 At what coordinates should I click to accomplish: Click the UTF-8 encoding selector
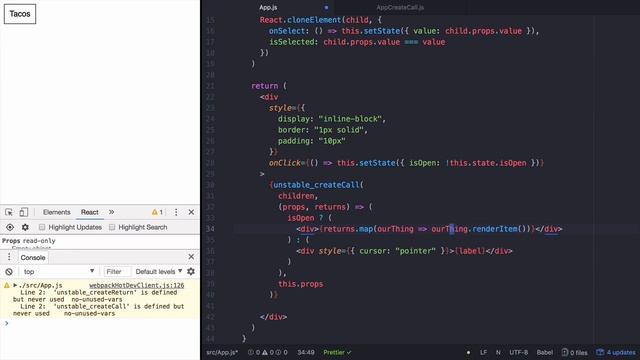pos(518,352)
